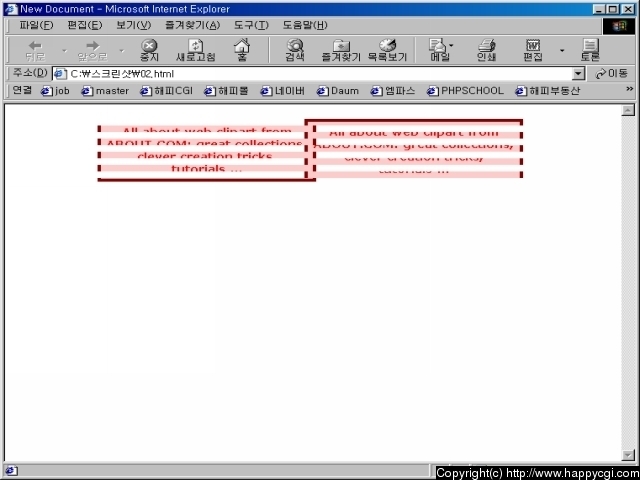Open Favorites (즐겨찾기) toolbar button
The height and width of the screenshot is (480, 640).
pyautogui.click(x=341, y=51)
